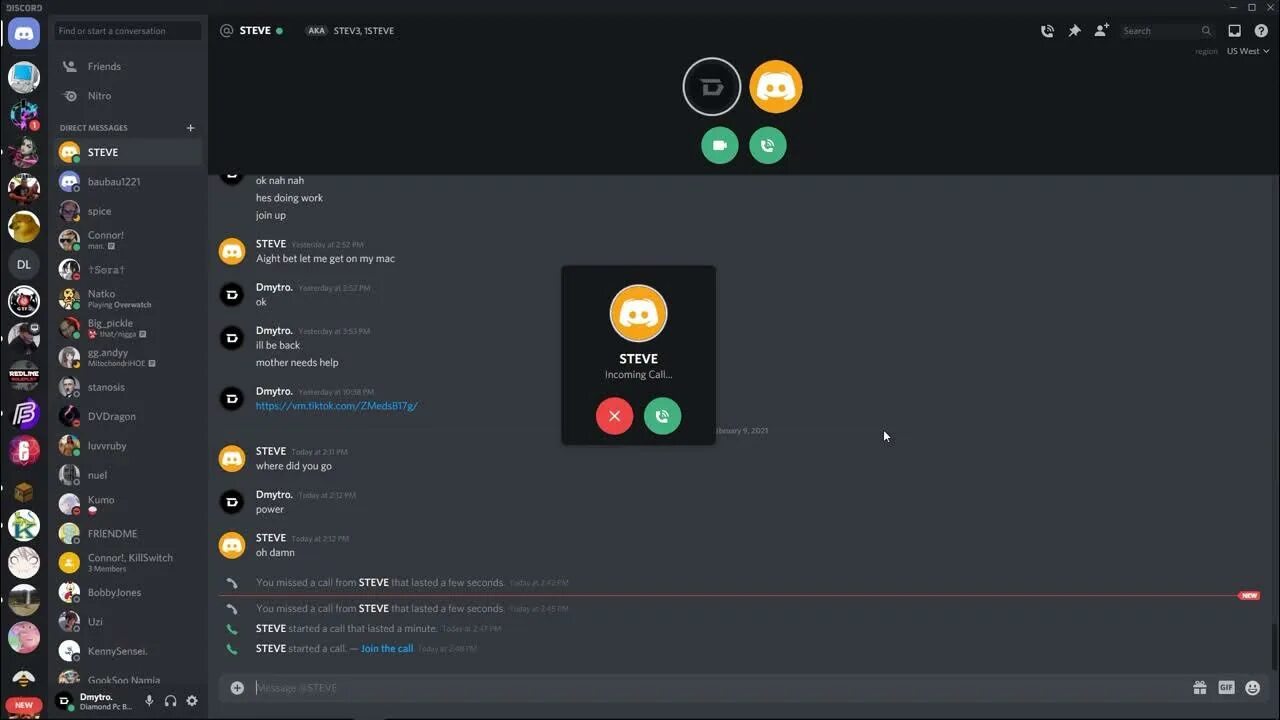The height and width of the screenshot is (720, 1280).
Task: Open the baubau1221 direct message
Action: (129, 182)
